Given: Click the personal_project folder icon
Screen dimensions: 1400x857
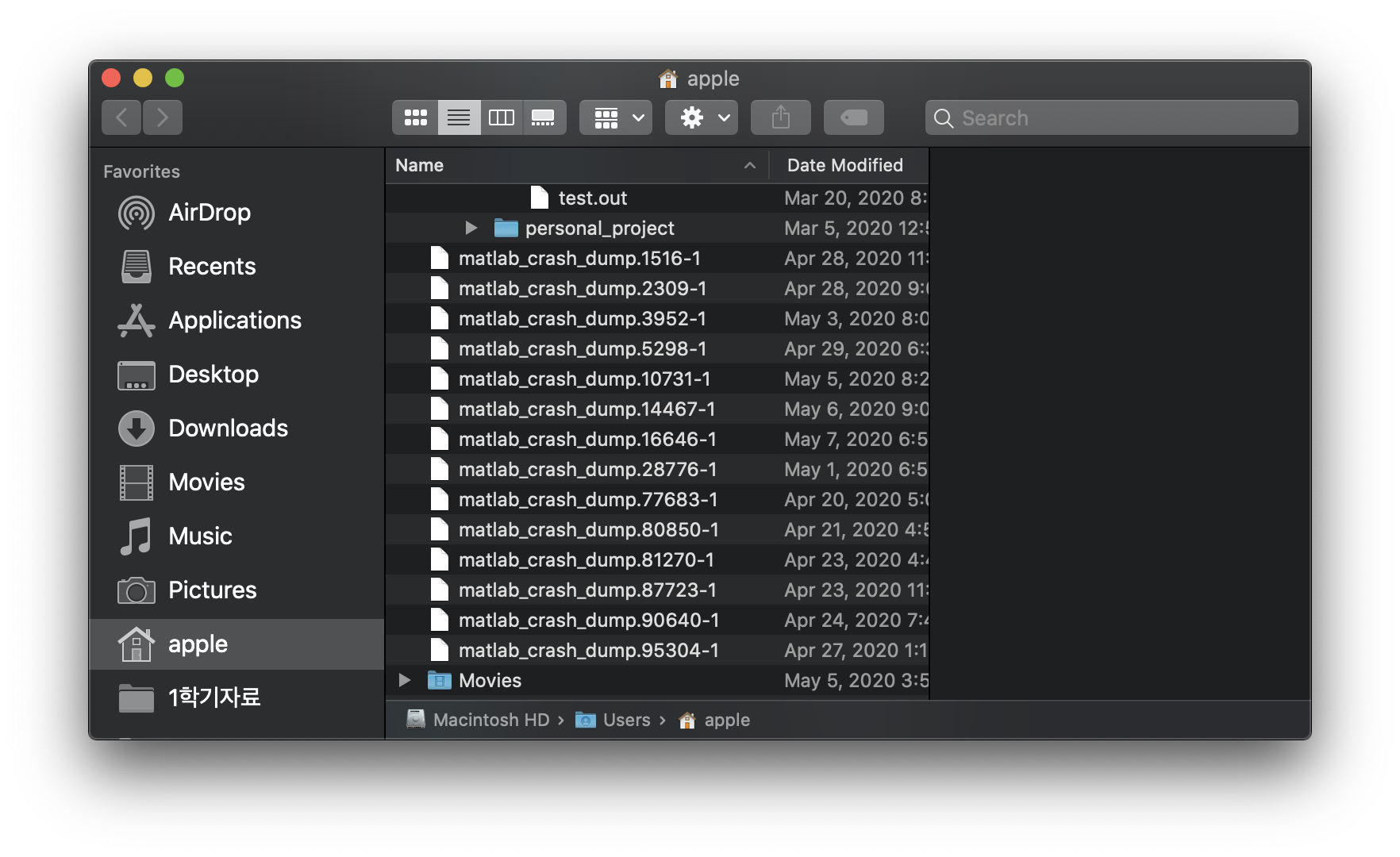Looking at the screenshot, I should 506,229.
